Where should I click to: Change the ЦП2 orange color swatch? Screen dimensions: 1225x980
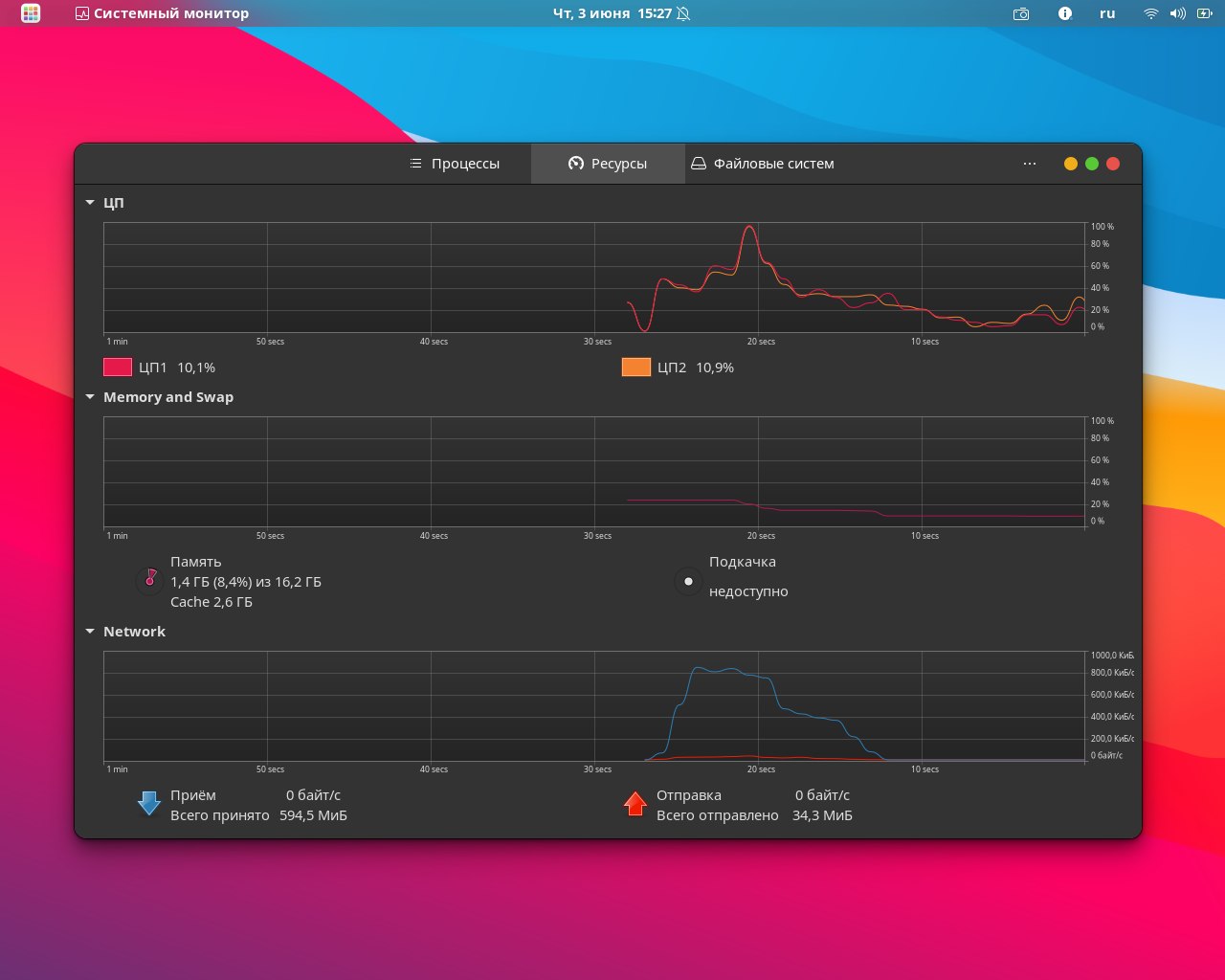pyautogui.click(x=636, y=367)
